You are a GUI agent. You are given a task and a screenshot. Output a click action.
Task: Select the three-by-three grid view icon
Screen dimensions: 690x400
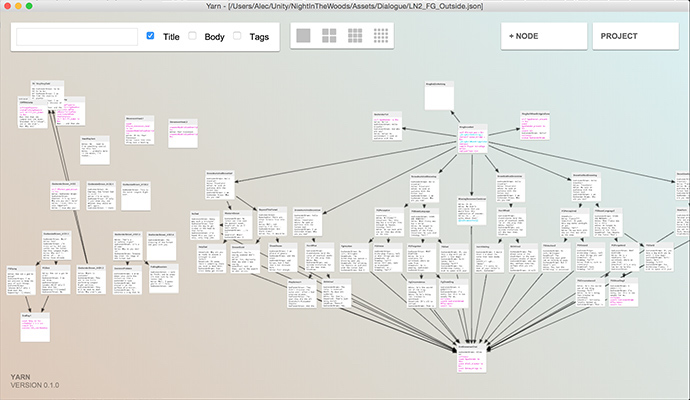click(355, 36)
